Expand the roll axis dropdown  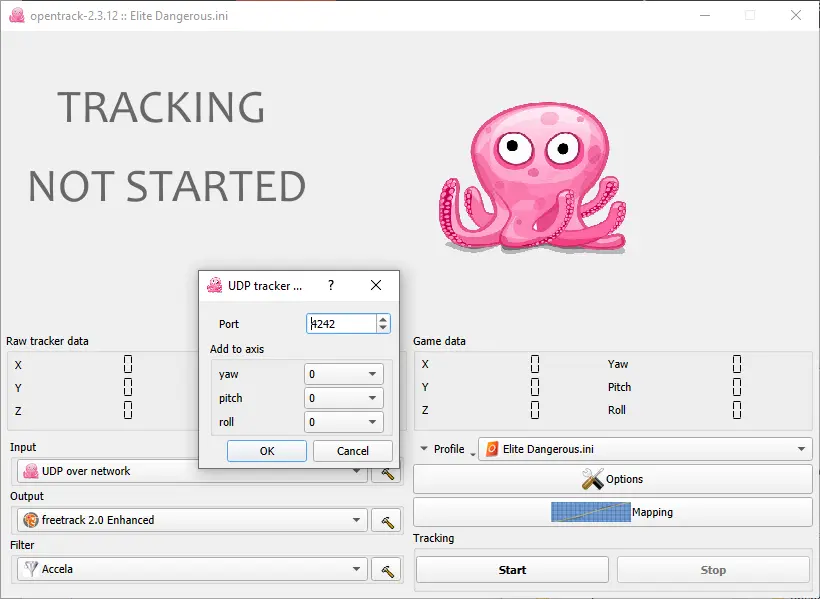click(344, 422)
